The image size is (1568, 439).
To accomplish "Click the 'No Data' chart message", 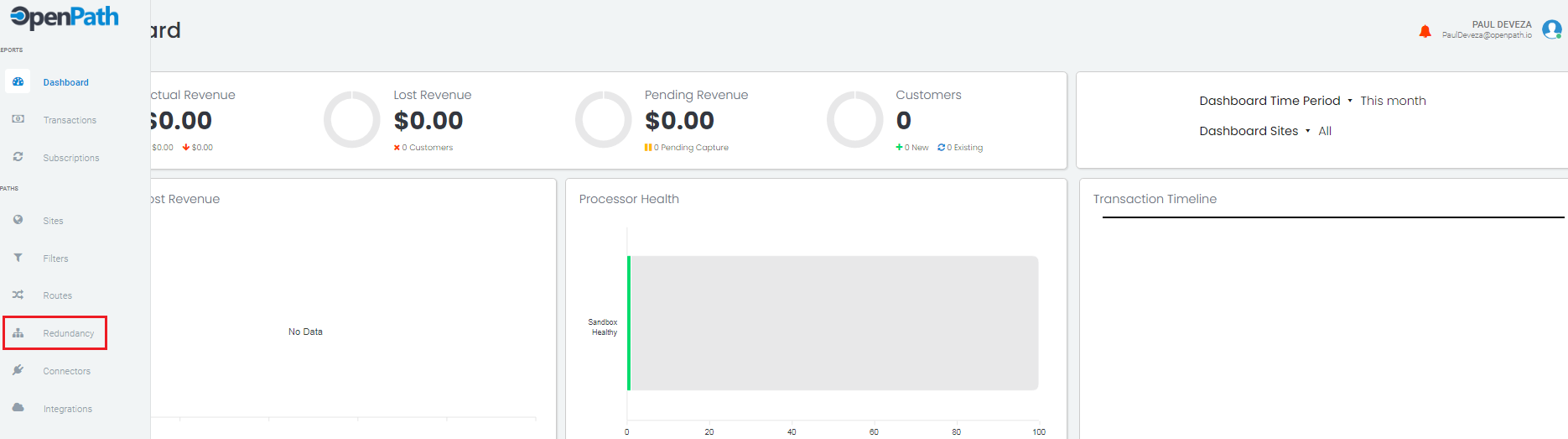I will [x=305, y=332].
